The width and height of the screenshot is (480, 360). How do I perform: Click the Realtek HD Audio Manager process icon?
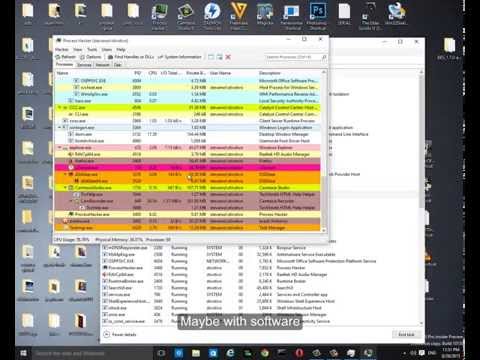click(x=71, y=154)
